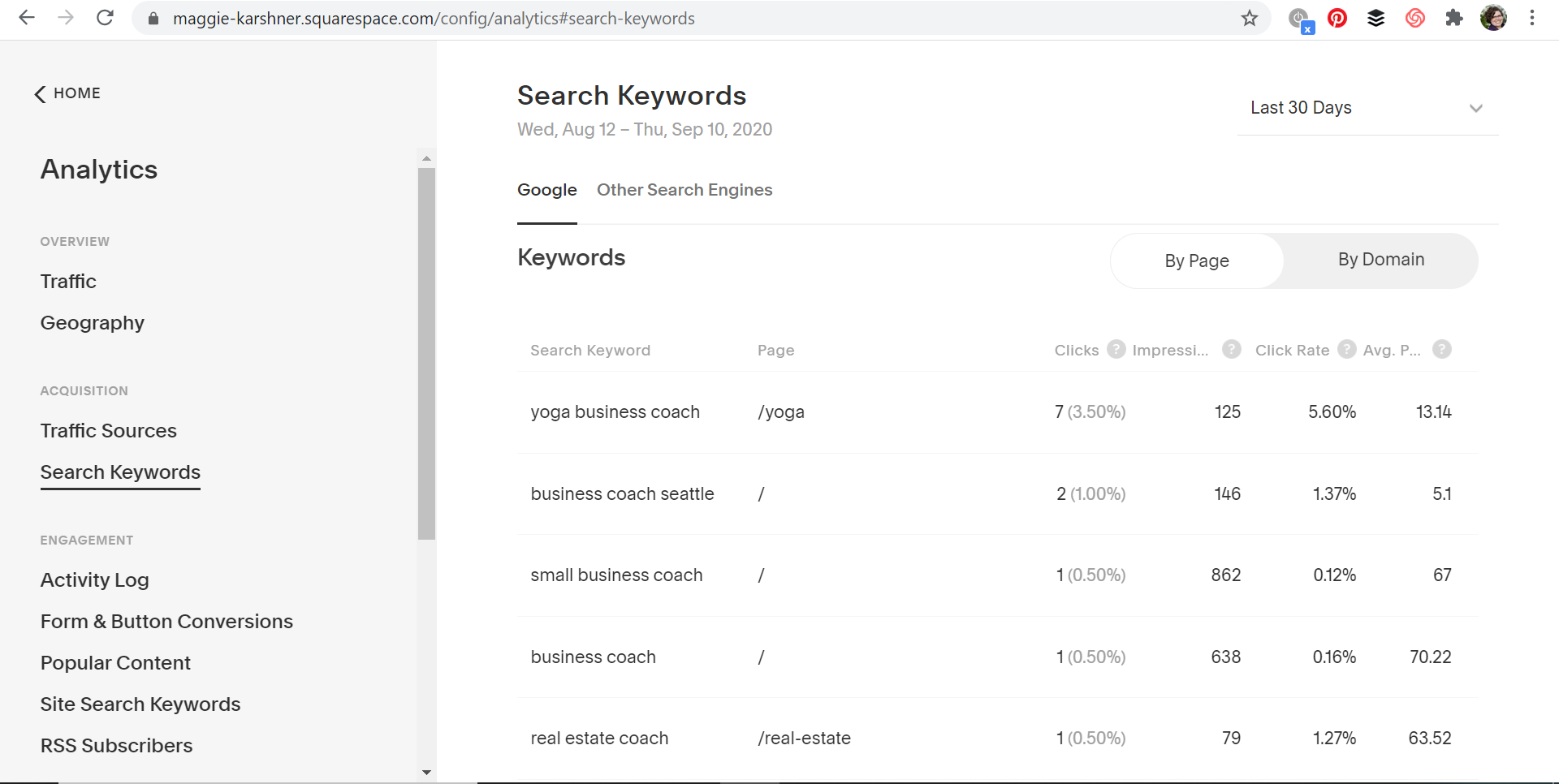Open the Chrome three-dot menu
This screenshot has width=1559, height=784.
pos(1533,18)
